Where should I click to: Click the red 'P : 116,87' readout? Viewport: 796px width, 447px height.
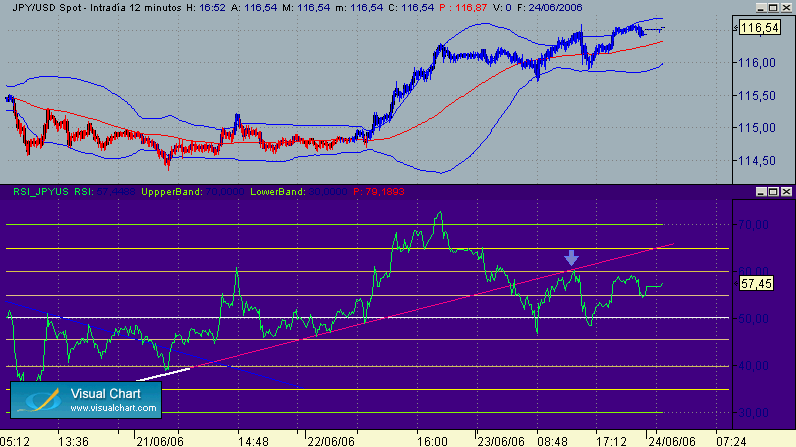click(463, 8)
